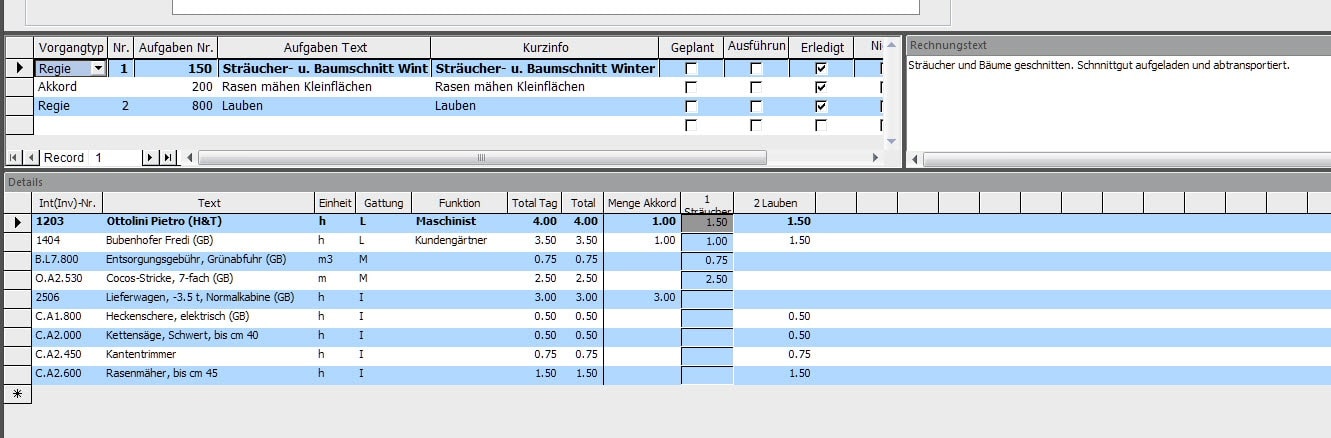
Task: Toggle Geplant checkbox for Sträucher- u. Baumschnitt
Action: point(691,69)
